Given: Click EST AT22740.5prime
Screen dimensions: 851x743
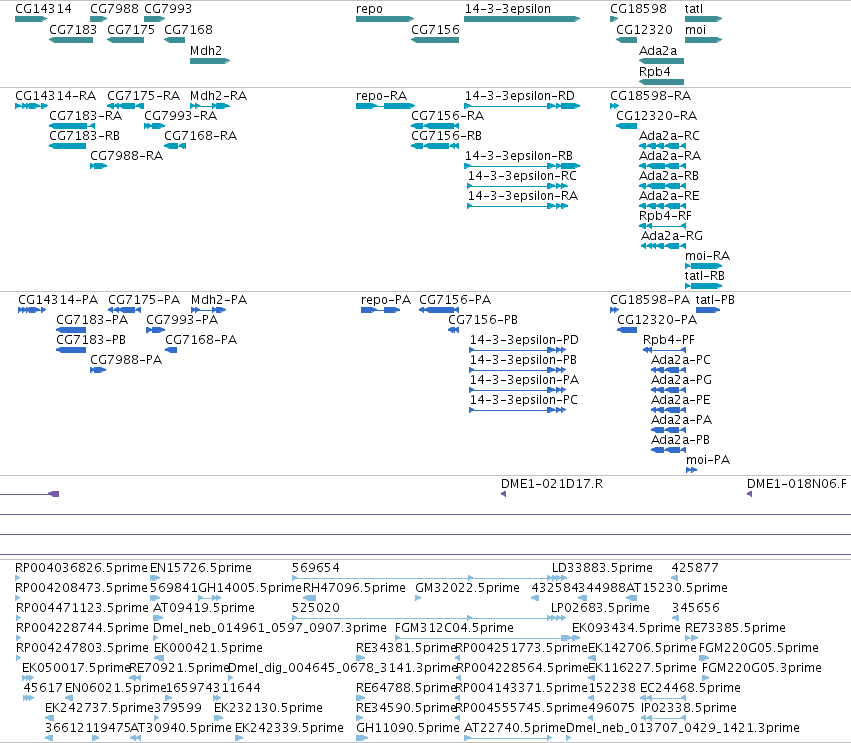Looking at the screenshot, I should pos(509,738).
